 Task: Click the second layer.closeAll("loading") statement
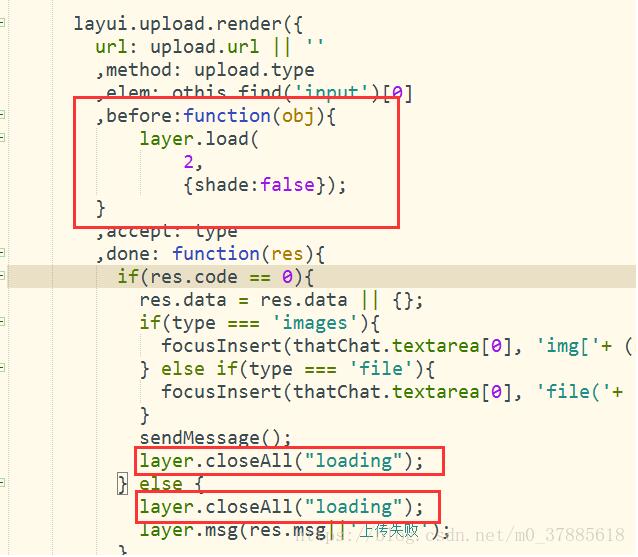[281, 507]
